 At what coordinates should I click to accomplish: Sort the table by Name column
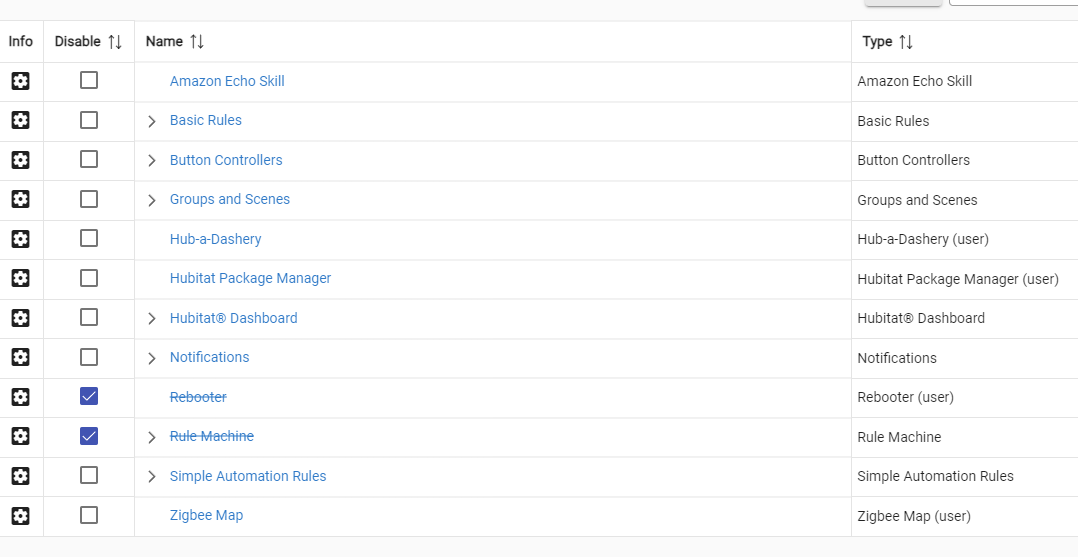click(197, 42)
